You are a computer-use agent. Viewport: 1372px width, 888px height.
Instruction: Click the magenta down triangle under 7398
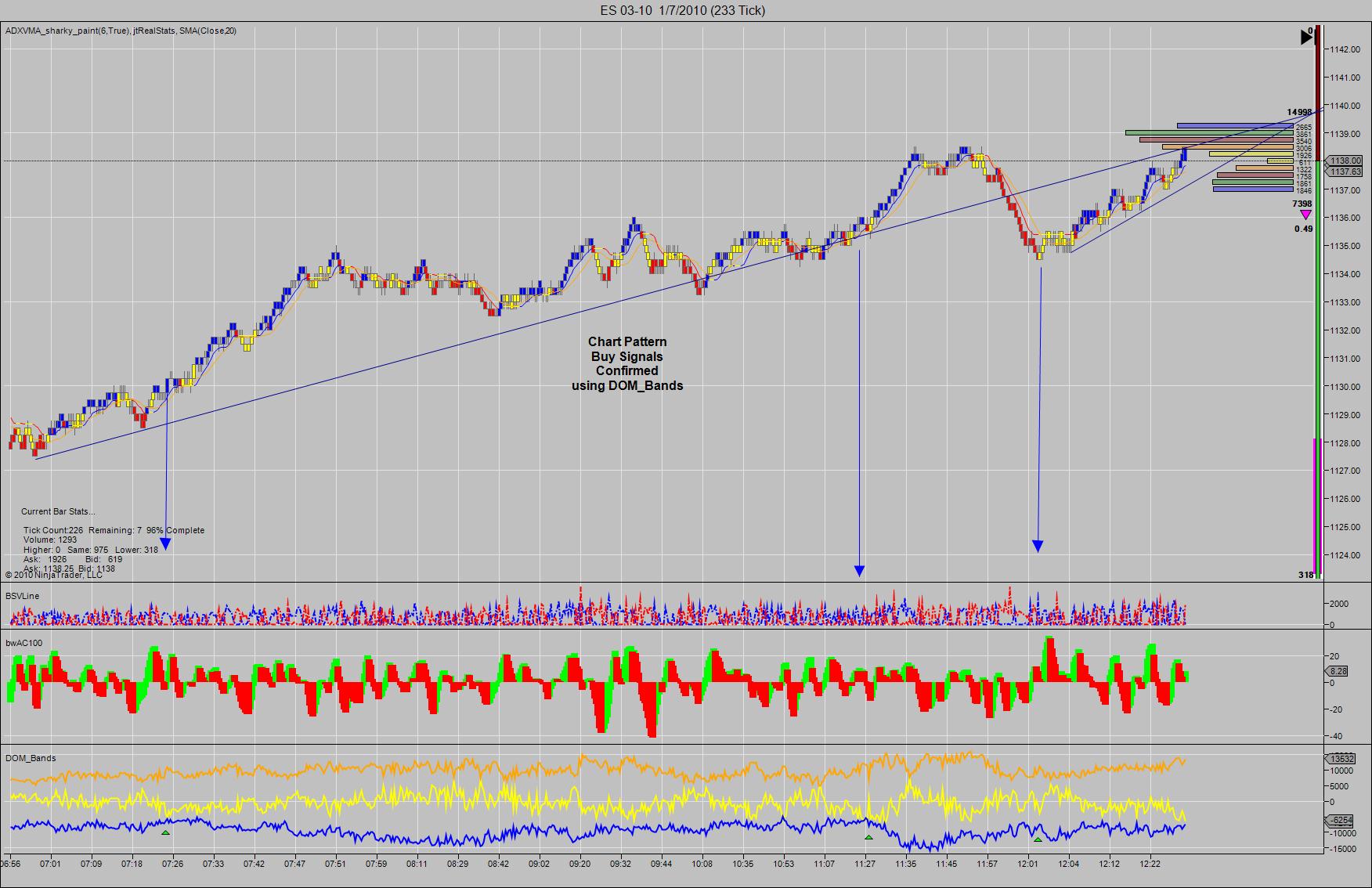(x=1305, y=215)
